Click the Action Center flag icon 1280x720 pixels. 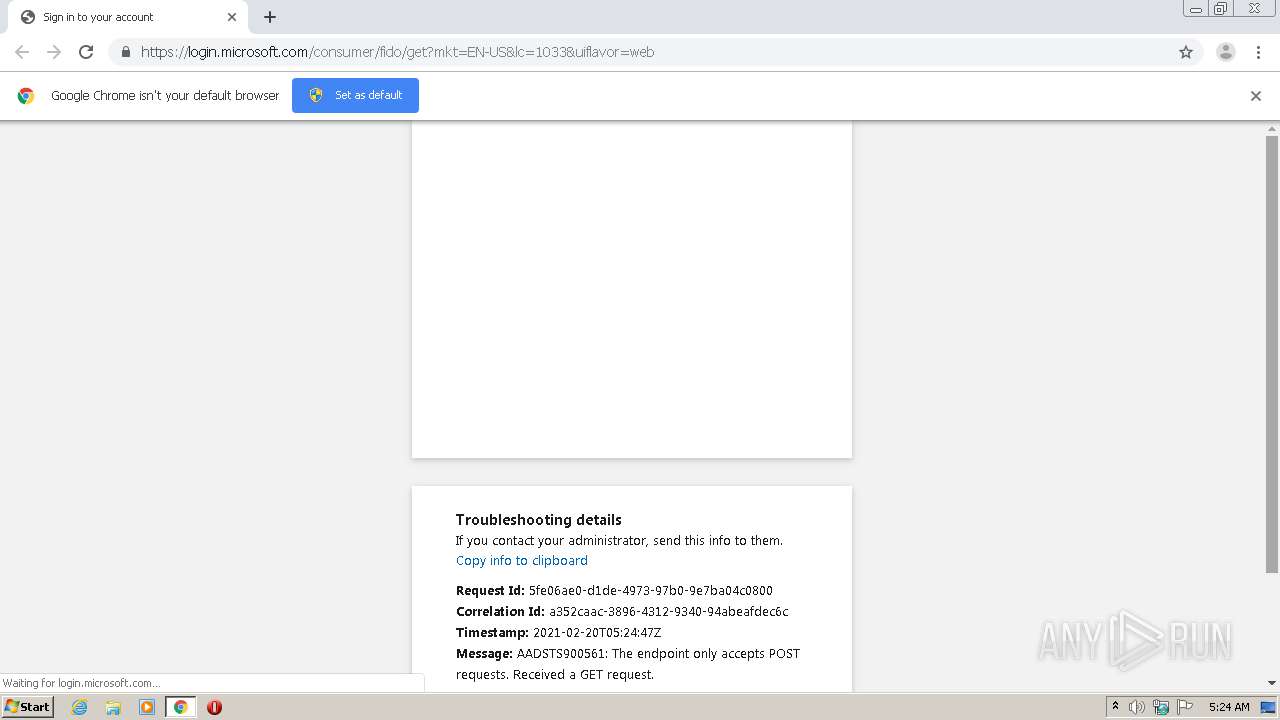1185,707
